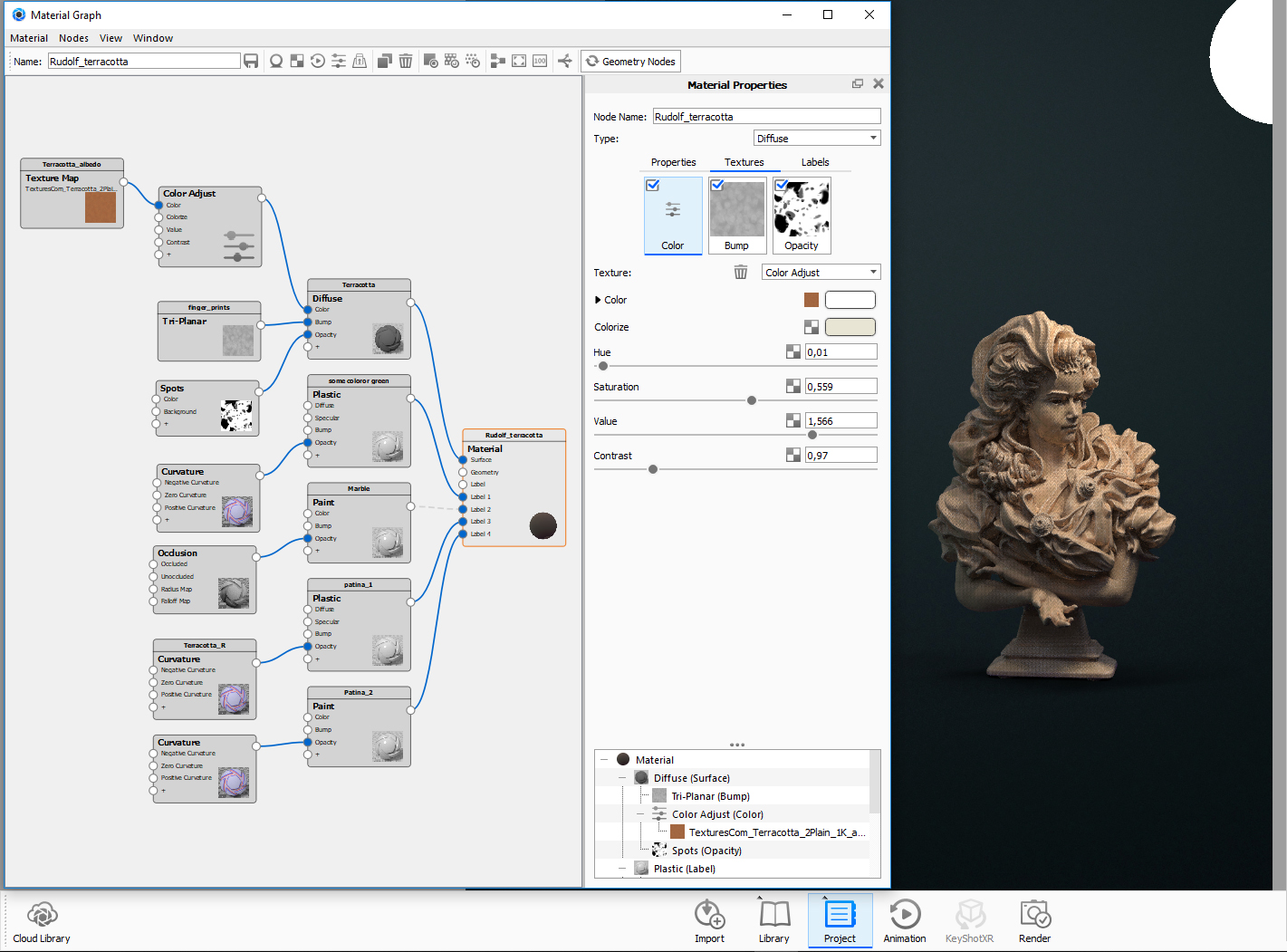Expand the Color disclosure triangle
This screenshot has height=952, width=1287.
[x=598, y=300]
